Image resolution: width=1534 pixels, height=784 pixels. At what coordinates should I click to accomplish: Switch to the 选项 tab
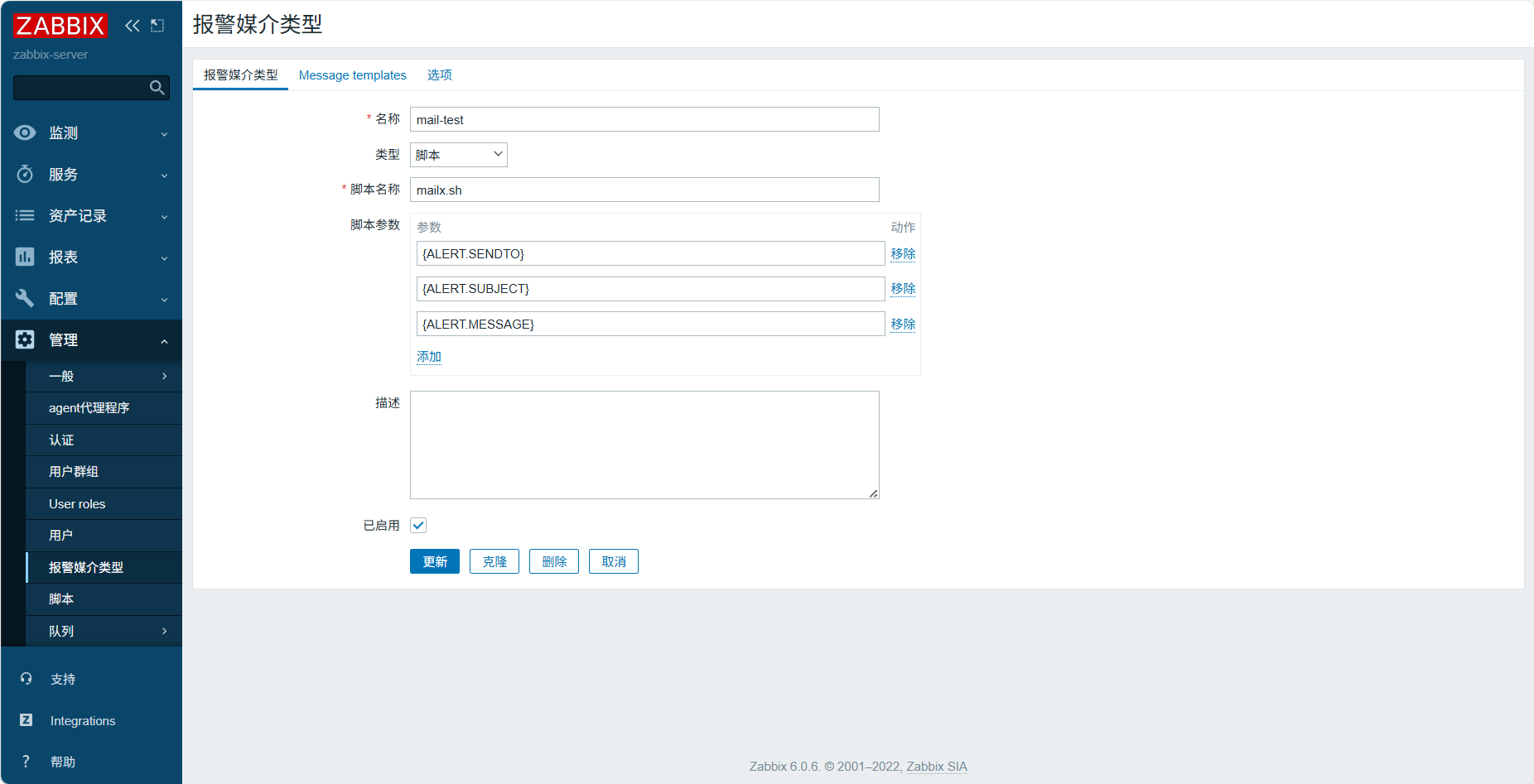coord(440,75)
